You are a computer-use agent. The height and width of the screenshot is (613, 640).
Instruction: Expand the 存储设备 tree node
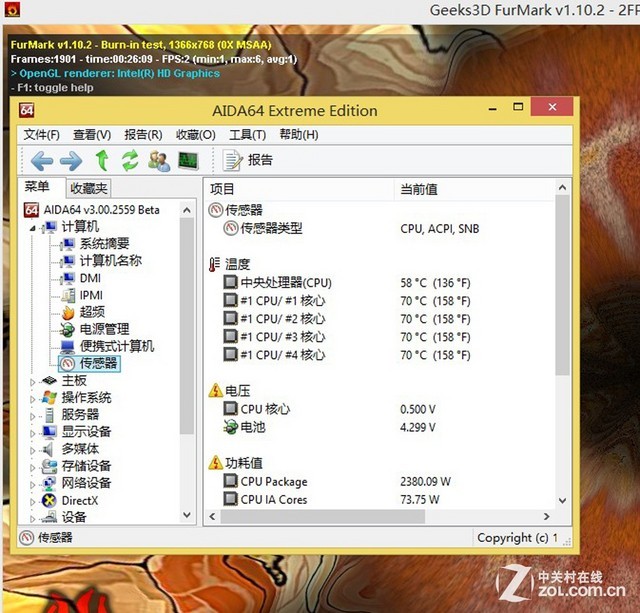[x=33, y=468]
